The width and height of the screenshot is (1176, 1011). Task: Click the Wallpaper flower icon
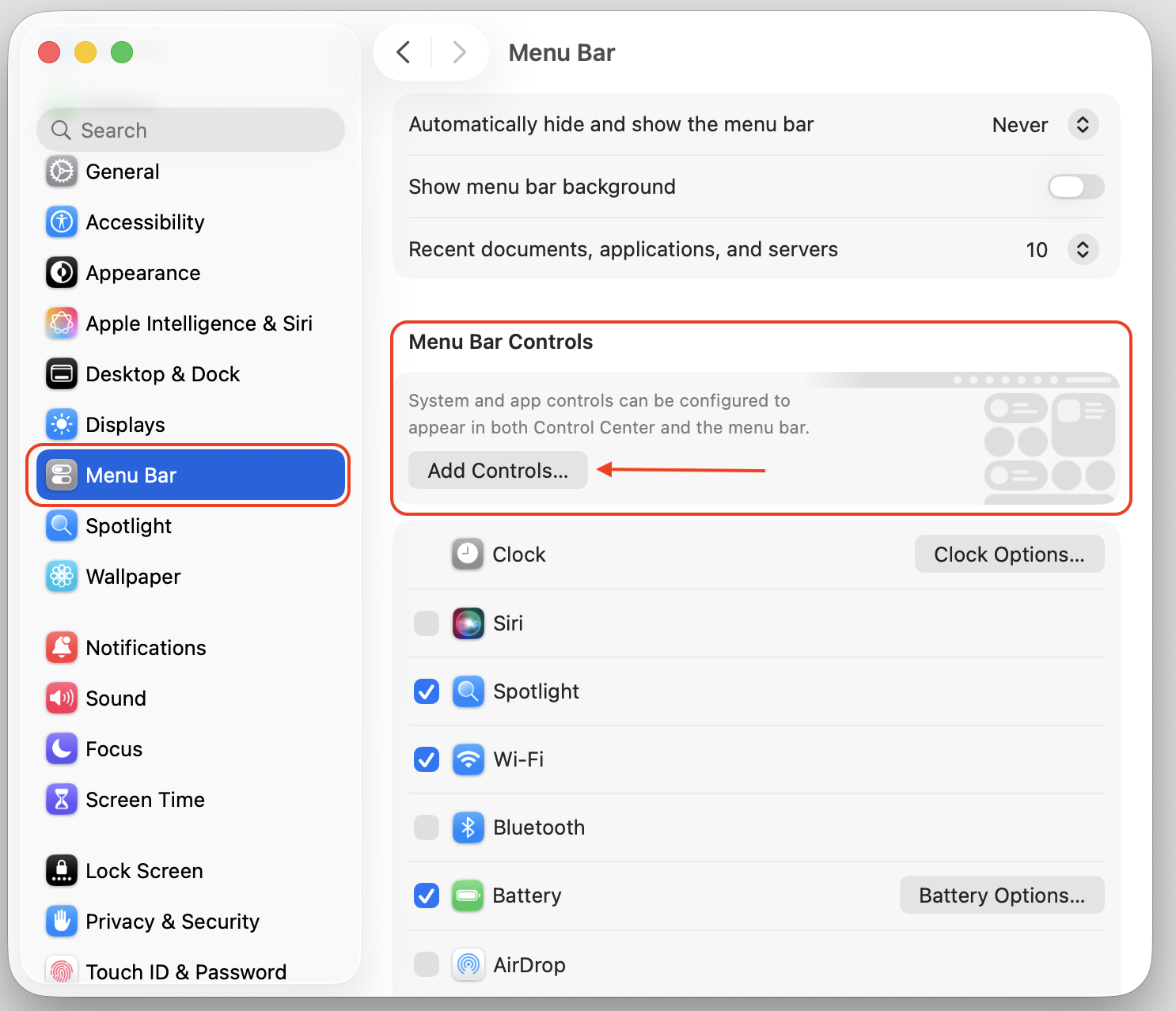[x=62, y=577]
